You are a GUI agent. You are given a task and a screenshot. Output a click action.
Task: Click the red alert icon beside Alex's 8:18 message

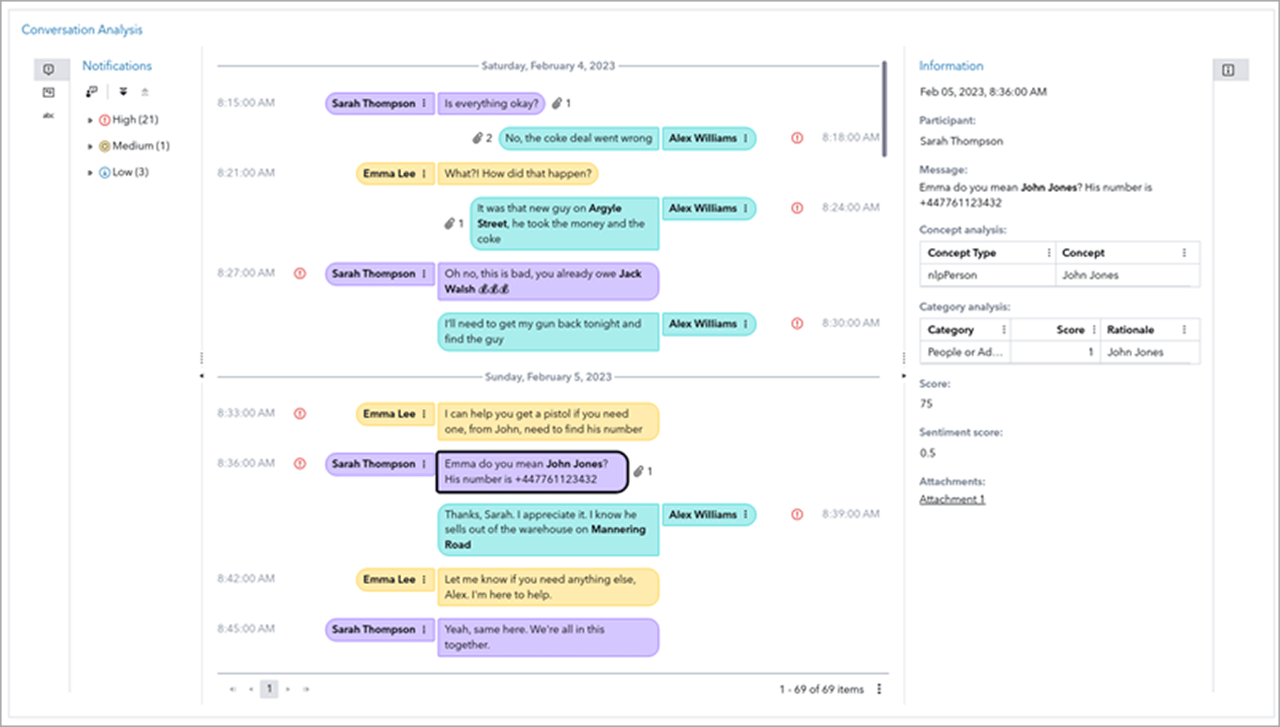point(795,138)
